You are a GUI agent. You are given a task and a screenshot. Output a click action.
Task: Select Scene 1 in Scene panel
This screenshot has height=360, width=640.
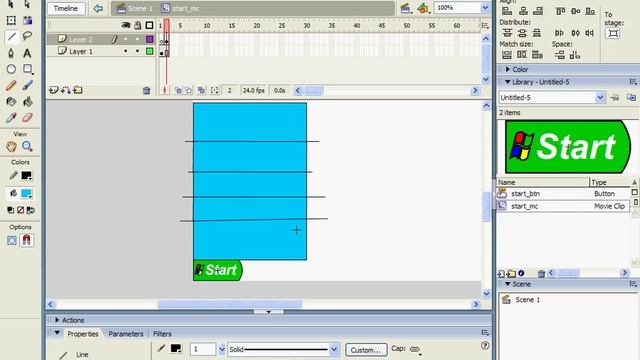click(527, 300)
